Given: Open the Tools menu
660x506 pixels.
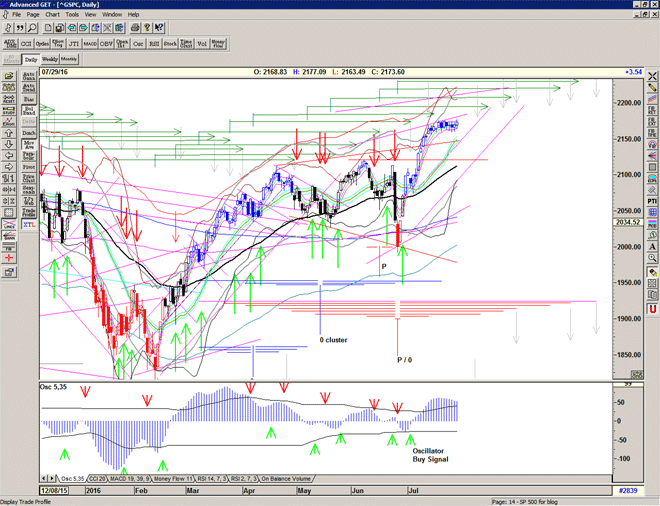Looking at the screenshot, I should click(x=72, y=15).
